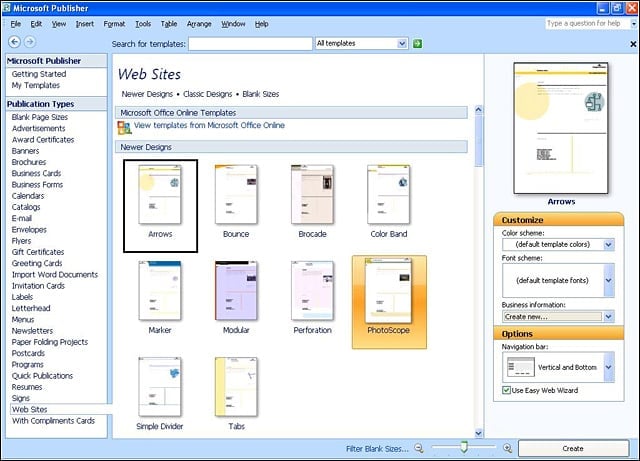
Task: Click the Microsoft Office Online icon
Action: 124,128
